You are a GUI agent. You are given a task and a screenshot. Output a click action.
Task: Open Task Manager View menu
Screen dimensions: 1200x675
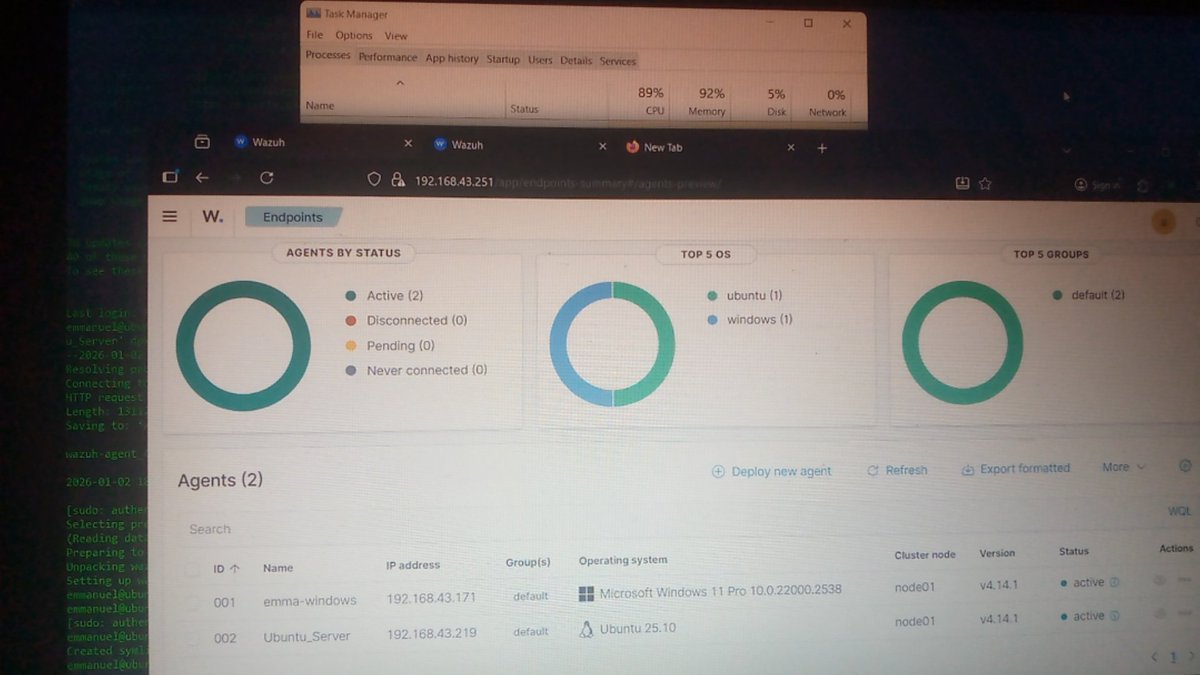coord(396,36)
